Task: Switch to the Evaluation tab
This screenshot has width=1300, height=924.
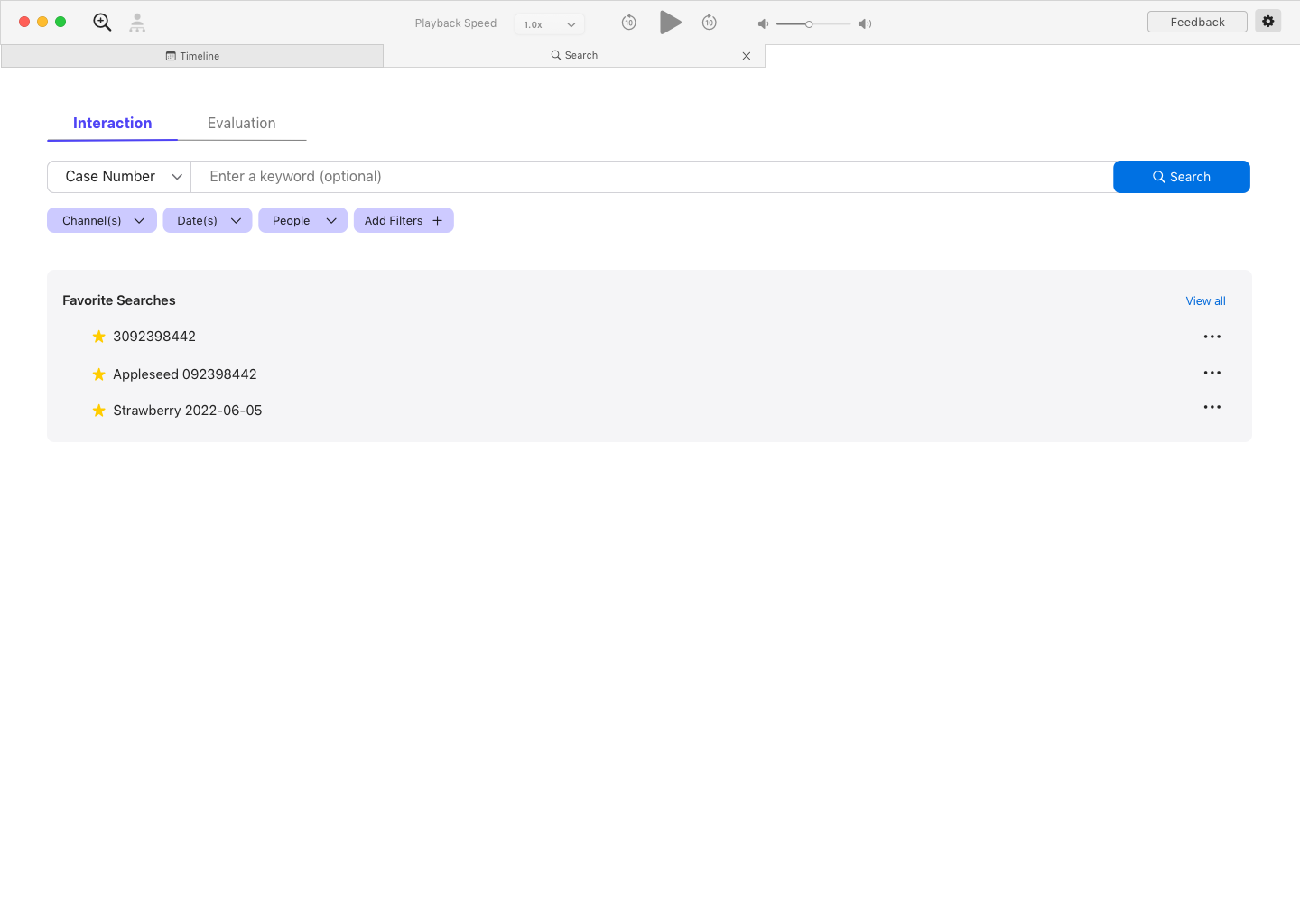Action: click(x=241, y=123)
